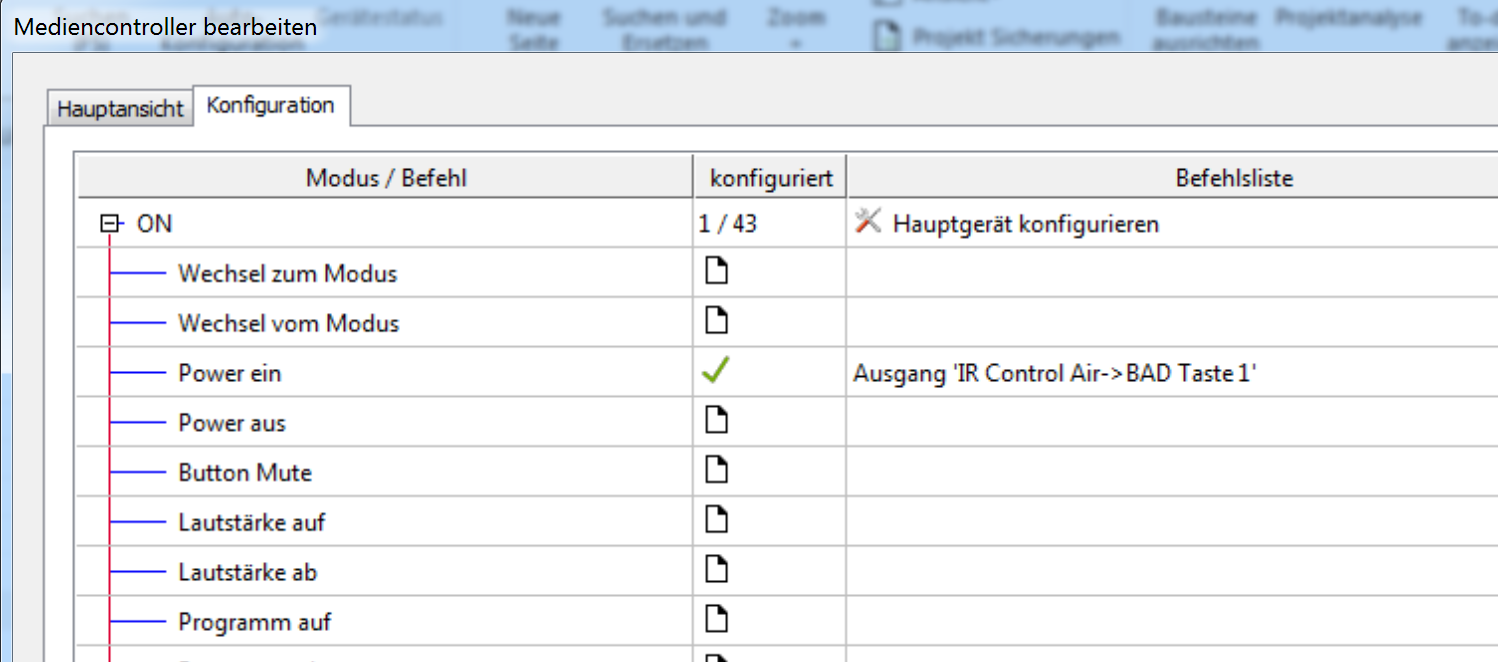Viewport: 1498px width, 662px height.
Task: Select the Button Mute tree item
Action: pyautogui.click(x=245, y=473)
